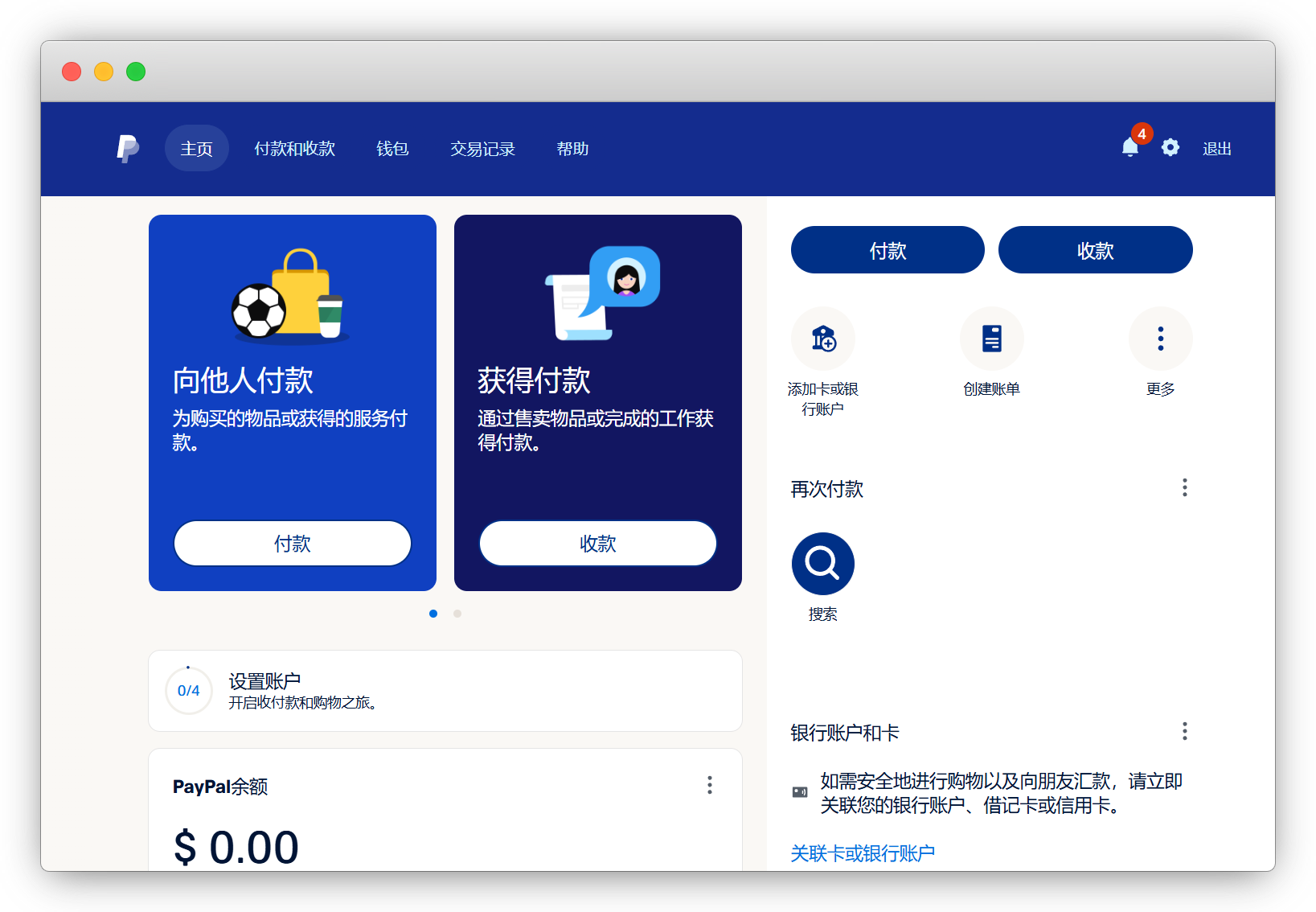Select the first carousel page dot
The width and height of the screenshot is (1316, 912).
433,614
